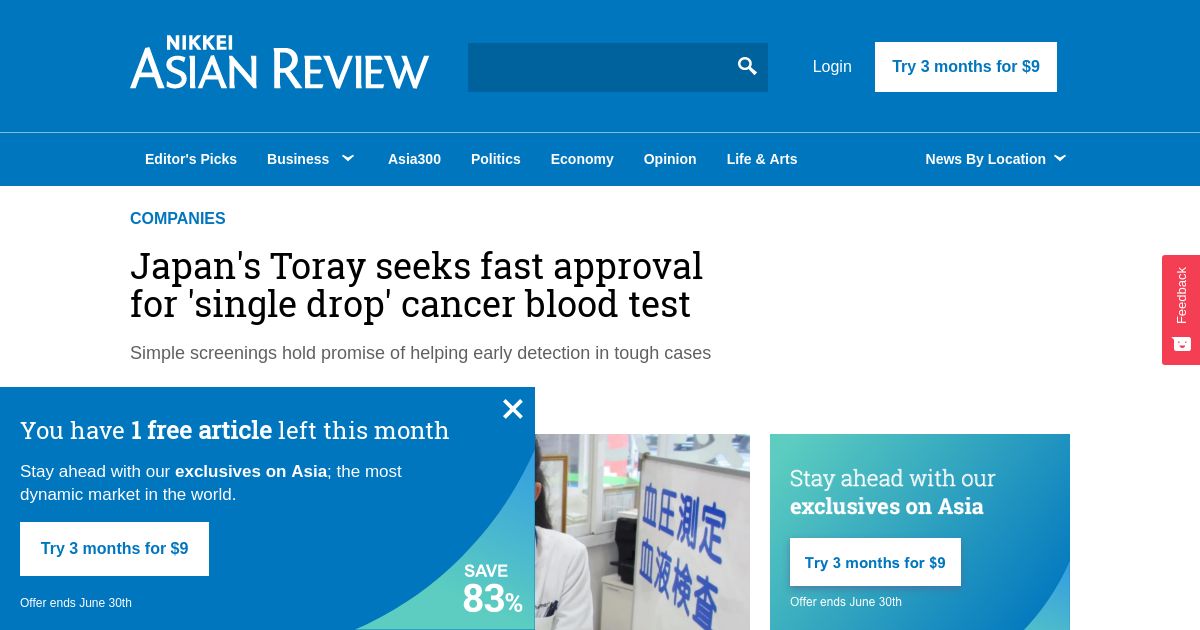Open the Nikkei Asian Review home logo

click(x=280, y=62)
